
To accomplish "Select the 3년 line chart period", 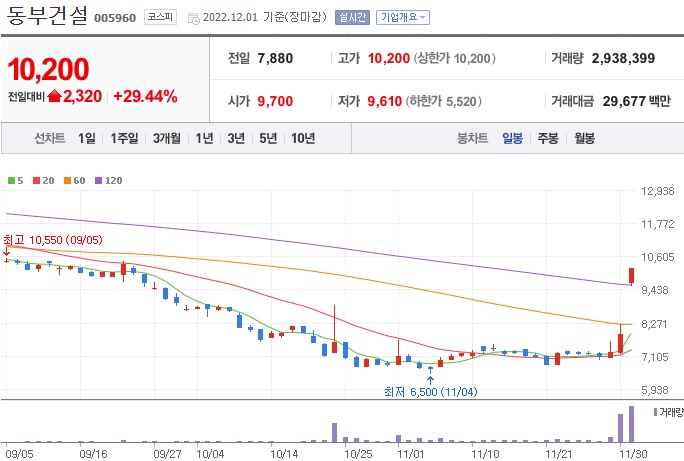I will click(236, 138).
